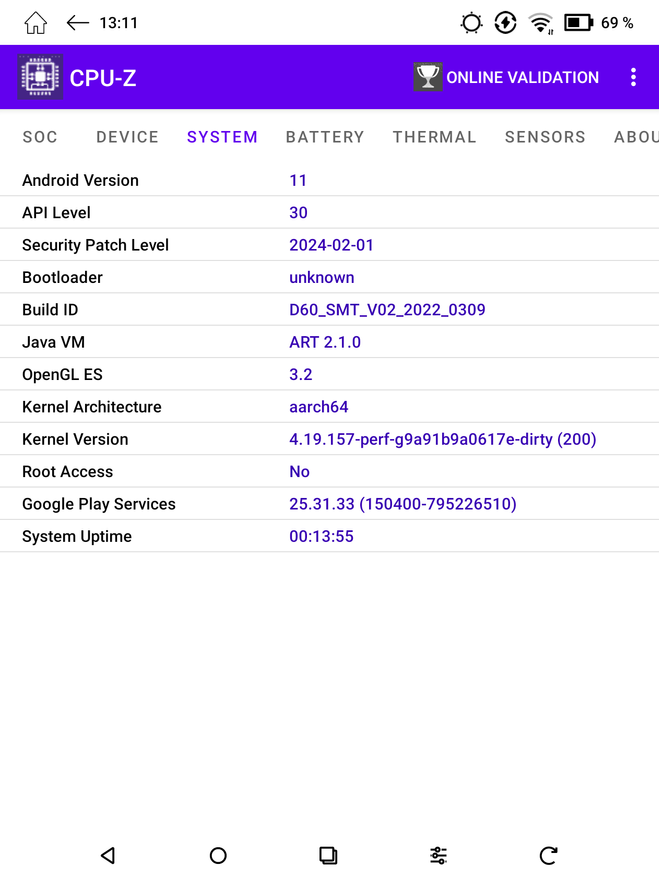Select Kernel Architecture label
Viewport: 659px width, 877px height.
pyautogui.click(x=92, y=407)
